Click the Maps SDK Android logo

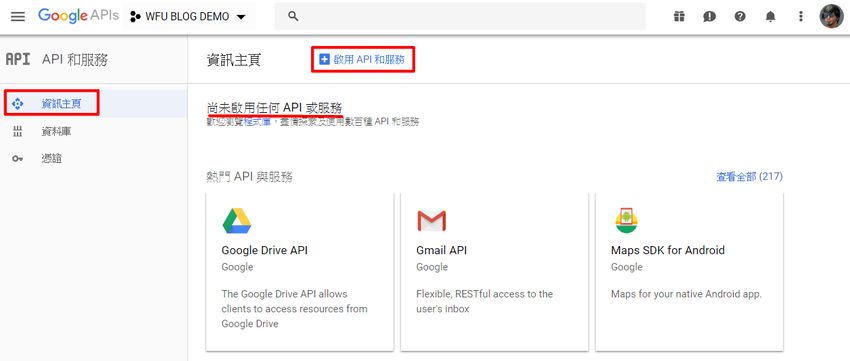click(x=626, y=220)
